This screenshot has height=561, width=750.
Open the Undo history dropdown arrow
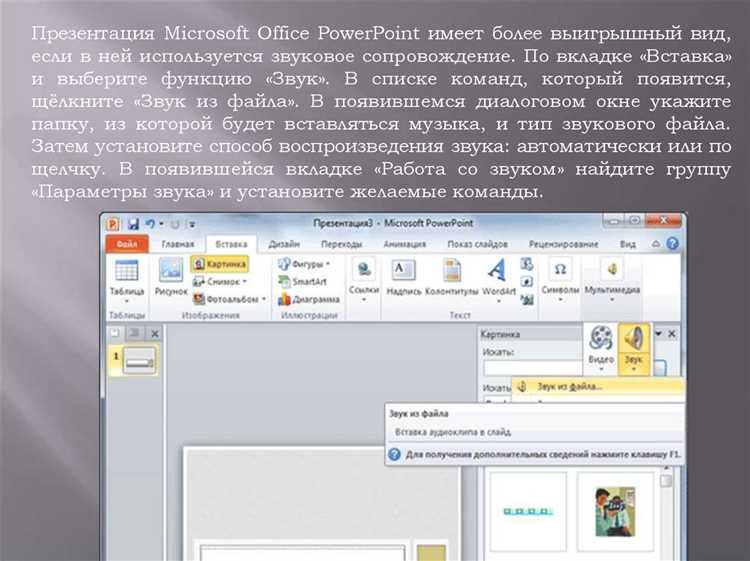(162, 224)
